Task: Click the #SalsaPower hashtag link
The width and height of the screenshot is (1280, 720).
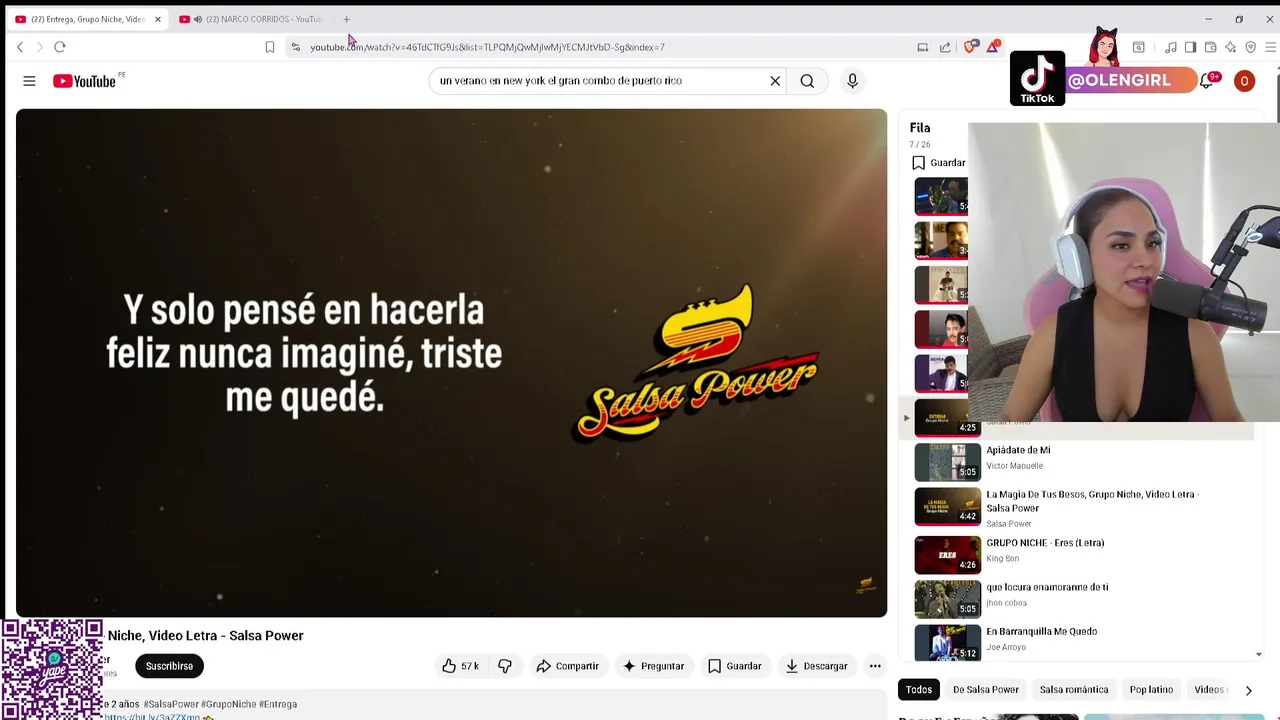Action: (171, 704)
